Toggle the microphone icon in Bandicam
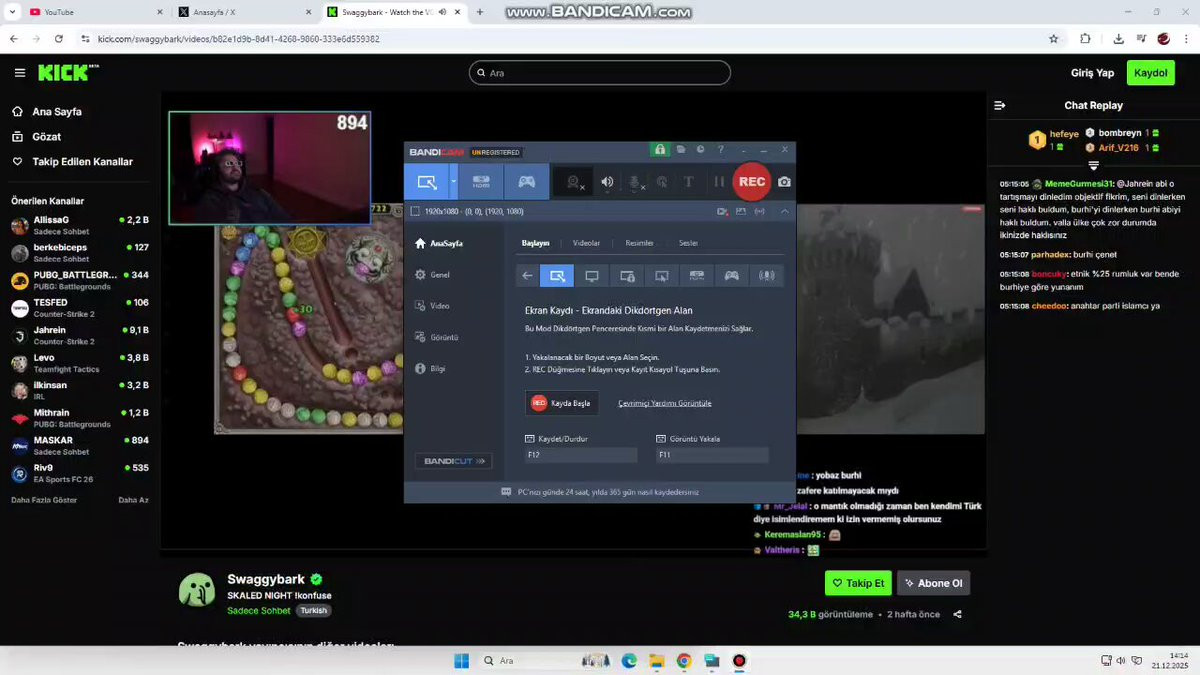This screenshot has height=675, width=1200. pyautogui.click(x=634, y=182)
